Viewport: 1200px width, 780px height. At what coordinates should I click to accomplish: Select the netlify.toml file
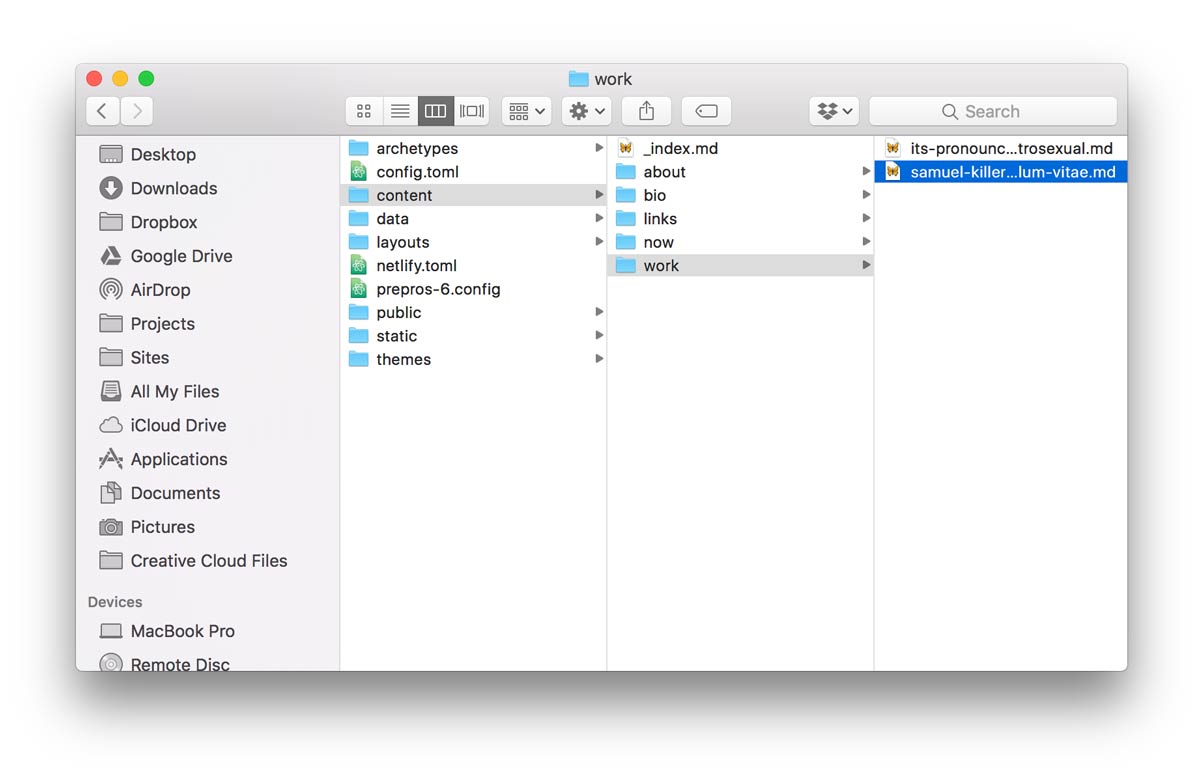click(x=473, y=266)
